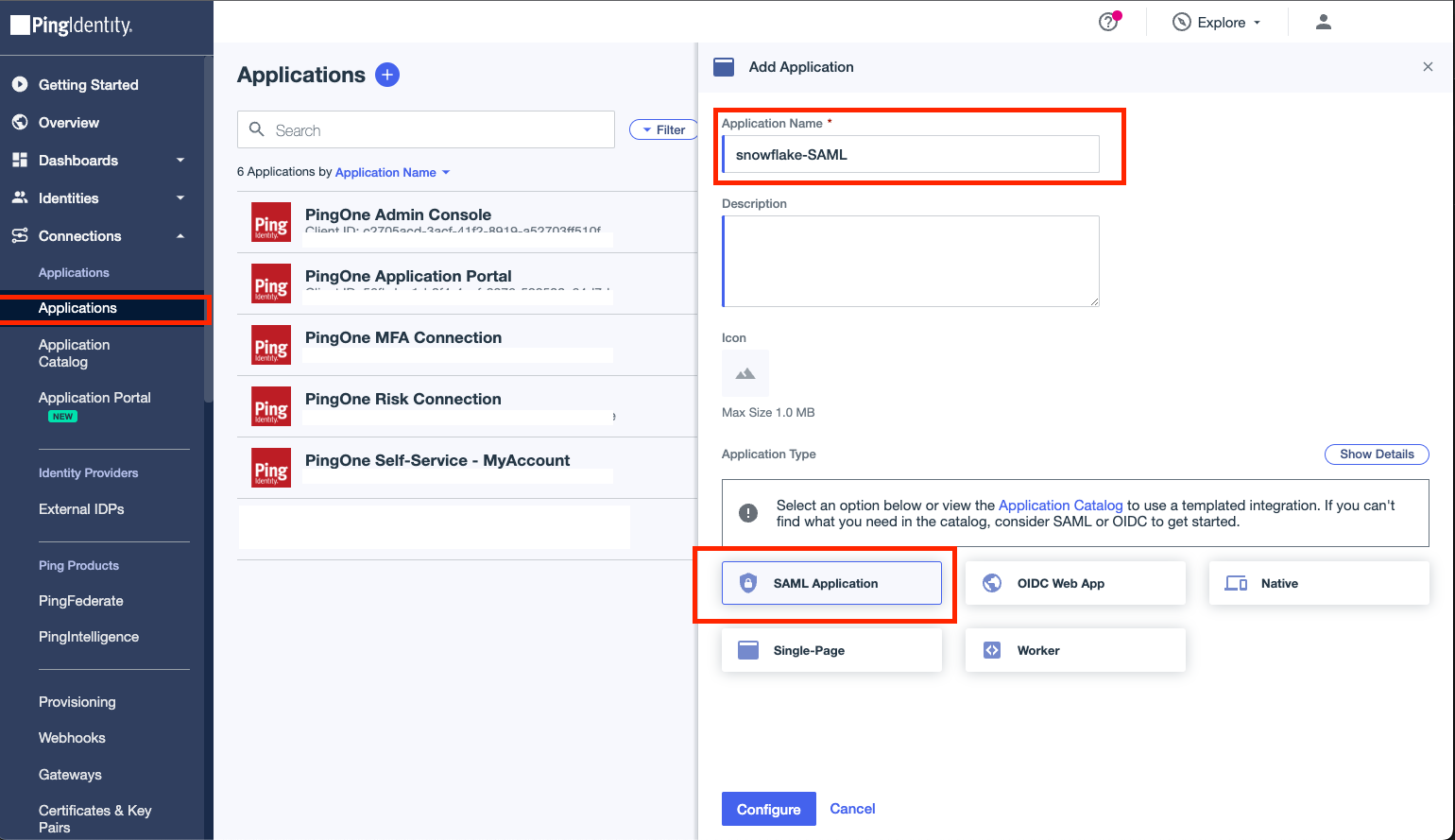Upload an app icon via the image placeholder

pyautogui.click(x=745, y=373)
